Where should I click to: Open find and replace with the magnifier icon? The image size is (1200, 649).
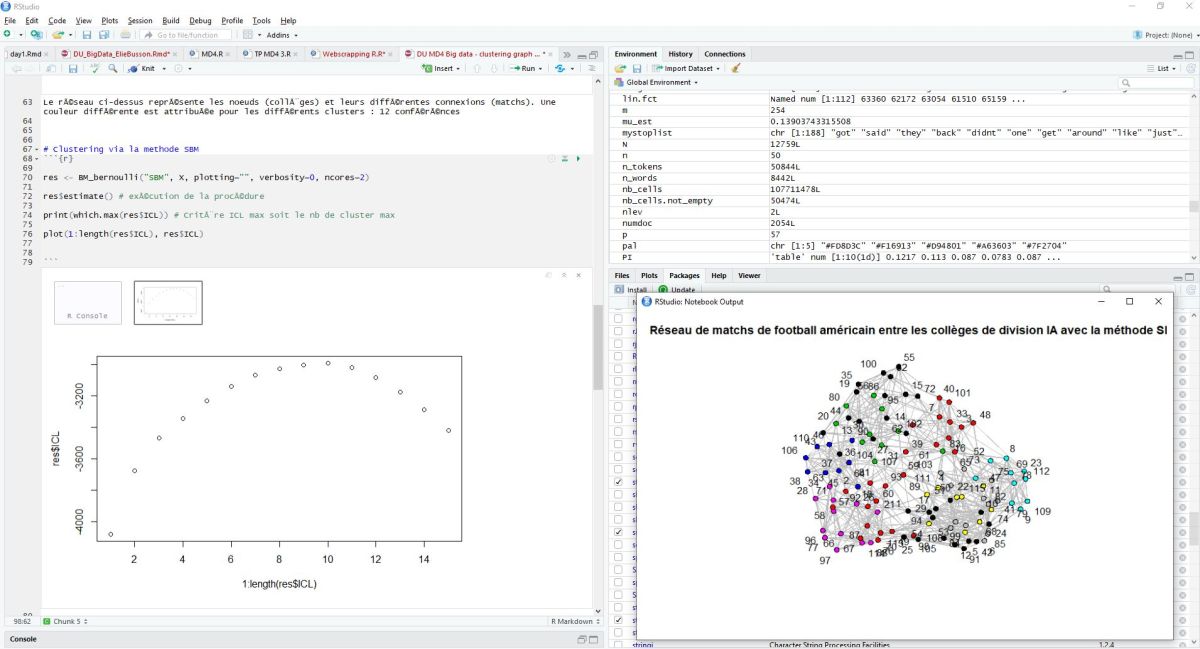[x=113, y=69]
